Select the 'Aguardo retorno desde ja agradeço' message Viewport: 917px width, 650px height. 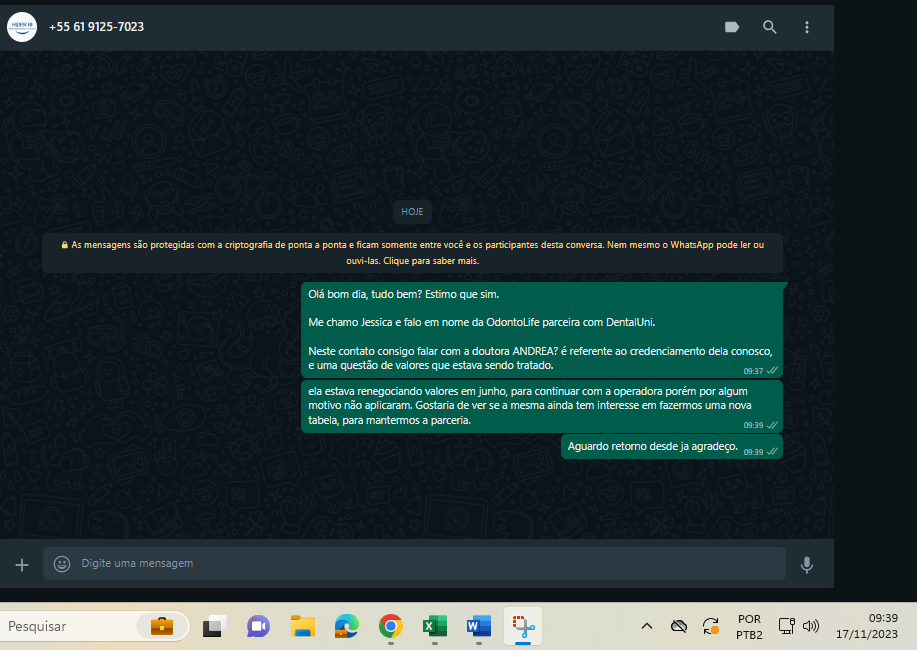(x=671, y=447)
